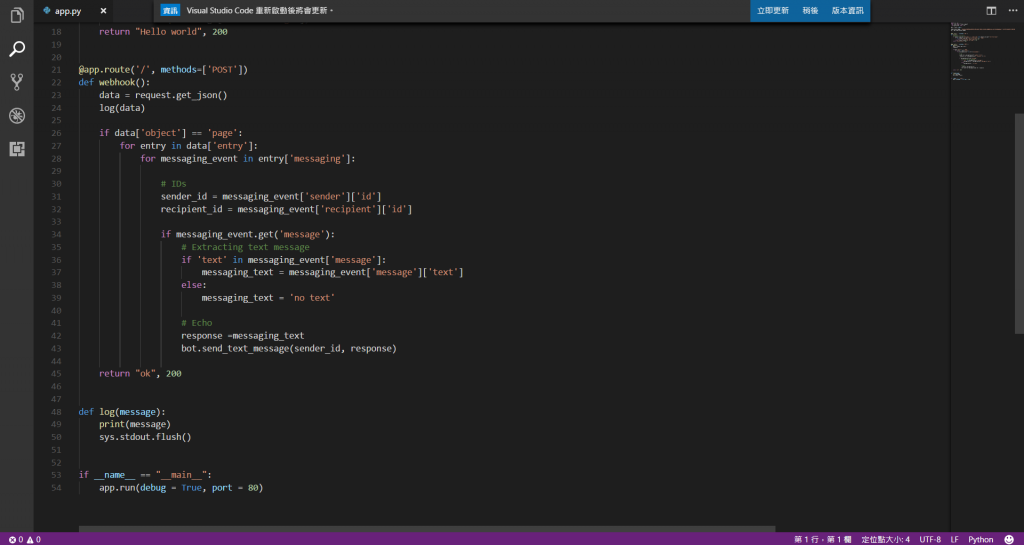Click the 'else:' line 38

tap(194, 286)
